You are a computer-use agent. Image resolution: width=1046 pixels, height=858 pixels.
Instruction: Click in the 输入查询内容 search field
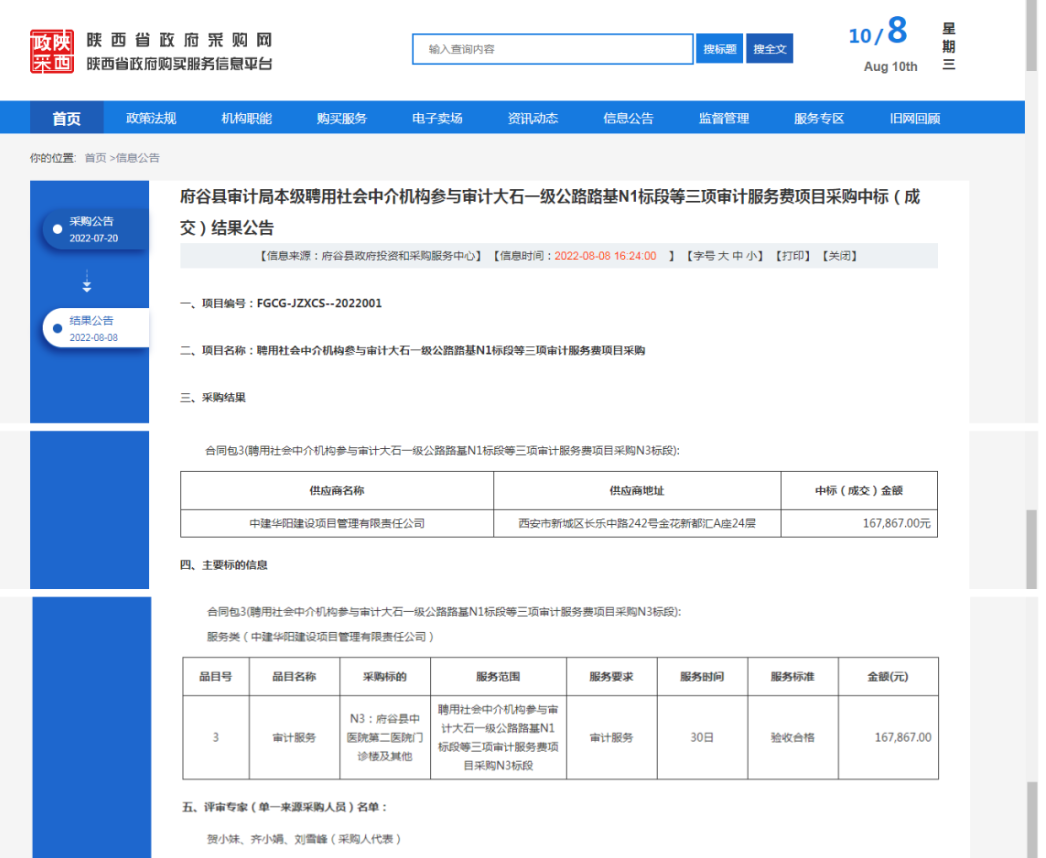[552, 49]
